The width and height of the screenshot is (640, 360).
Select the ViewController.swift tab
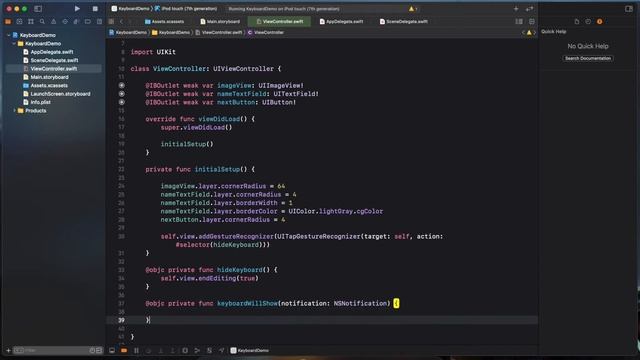pyautogui.click(x=280, y=21)
